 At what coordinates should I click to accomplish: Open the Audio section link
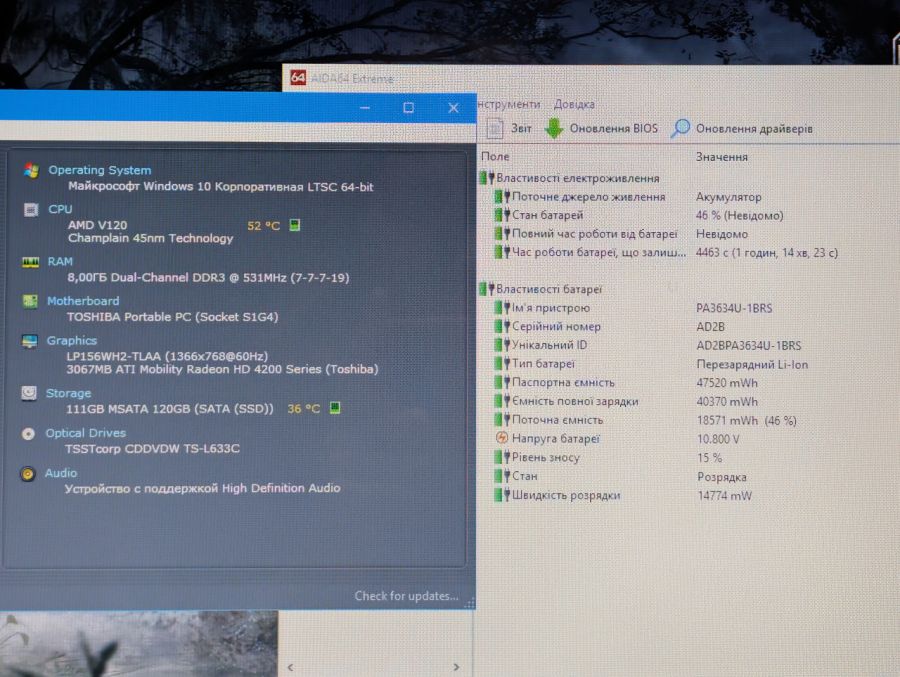pyautogui.click(x=61, y=473)
